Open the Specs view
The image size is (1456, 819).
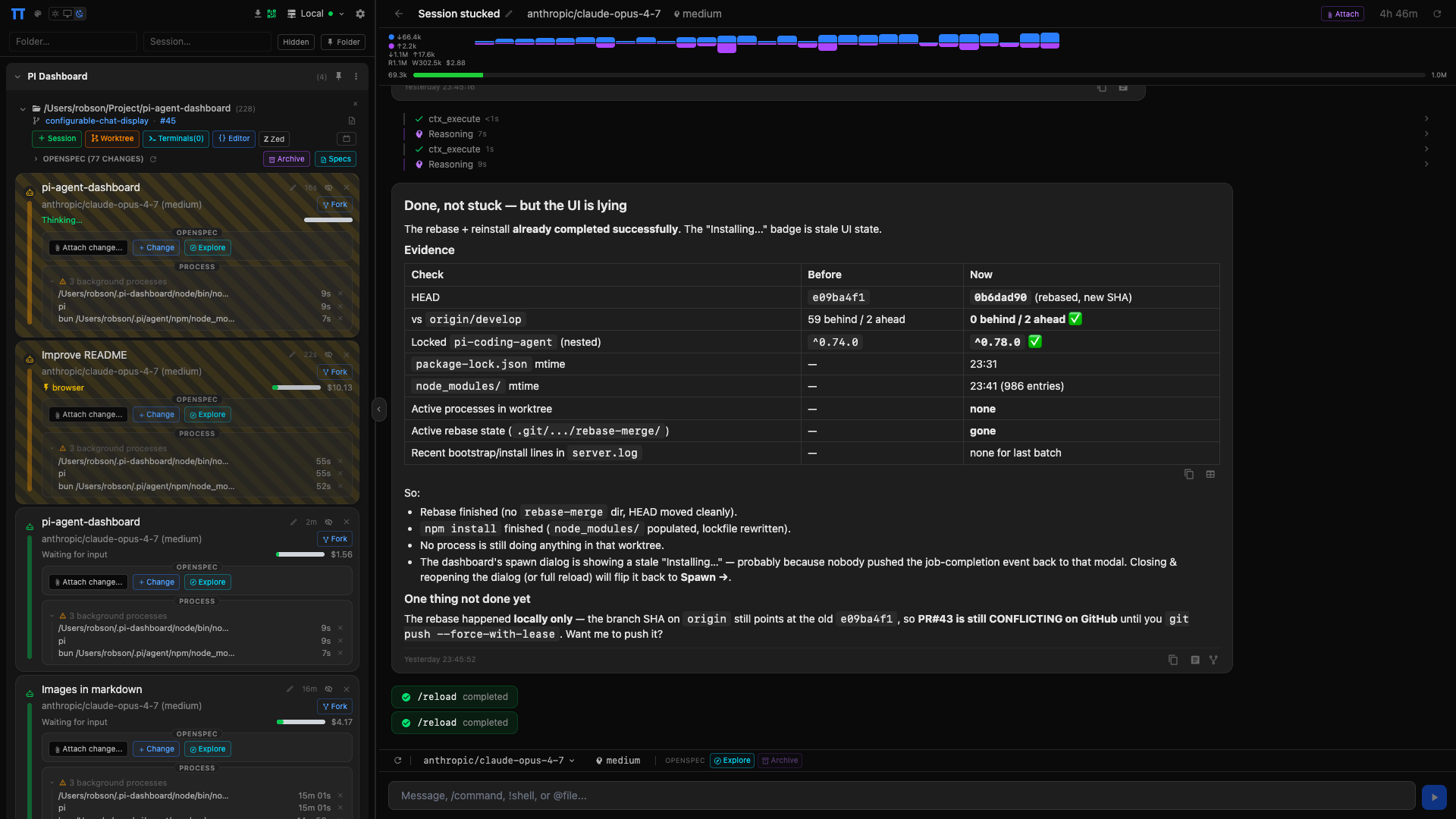(x=335, y=159)
